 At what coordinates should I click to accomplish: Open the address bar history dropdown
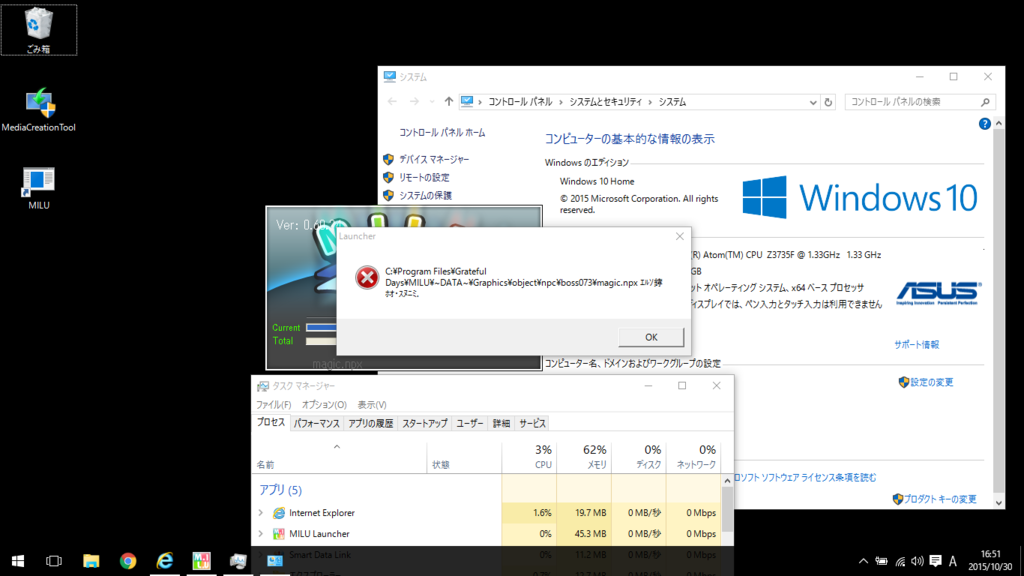(x=810, y=102)
